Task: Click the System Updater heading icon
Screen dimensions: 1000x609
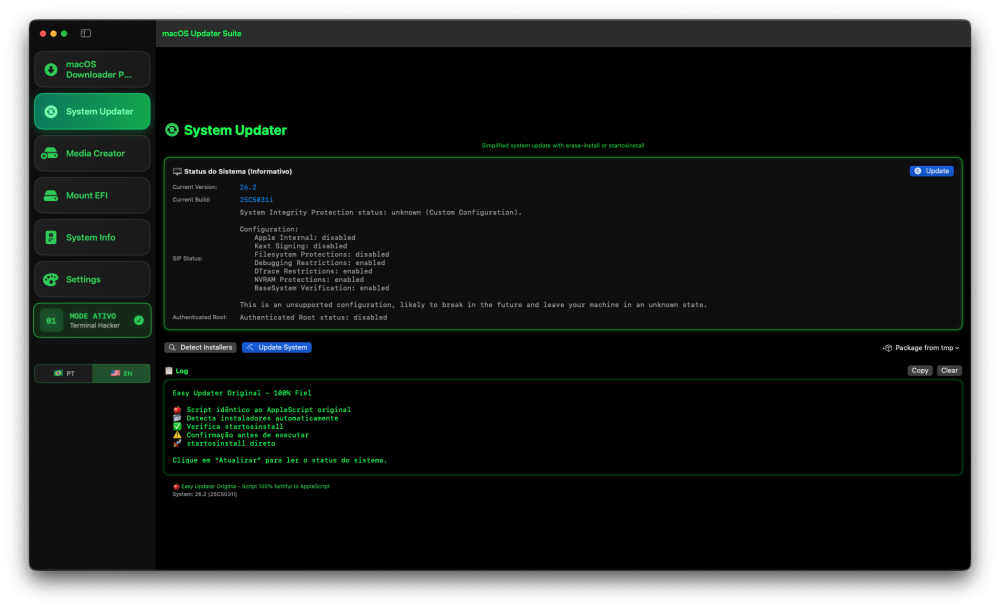Action: (172, 130)
